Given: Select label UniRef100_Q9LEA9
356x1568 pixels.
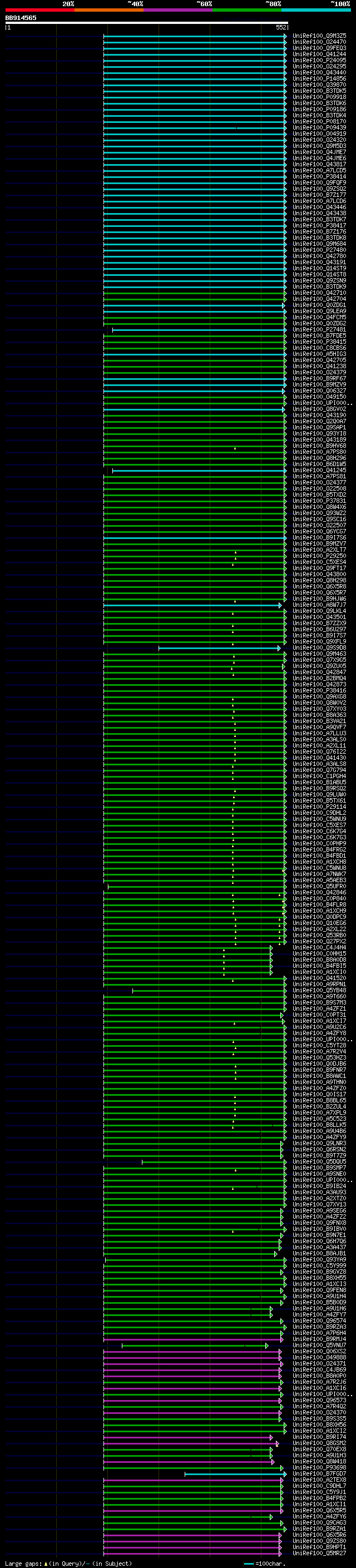Looking at the screenshot, I should [319, 311].
